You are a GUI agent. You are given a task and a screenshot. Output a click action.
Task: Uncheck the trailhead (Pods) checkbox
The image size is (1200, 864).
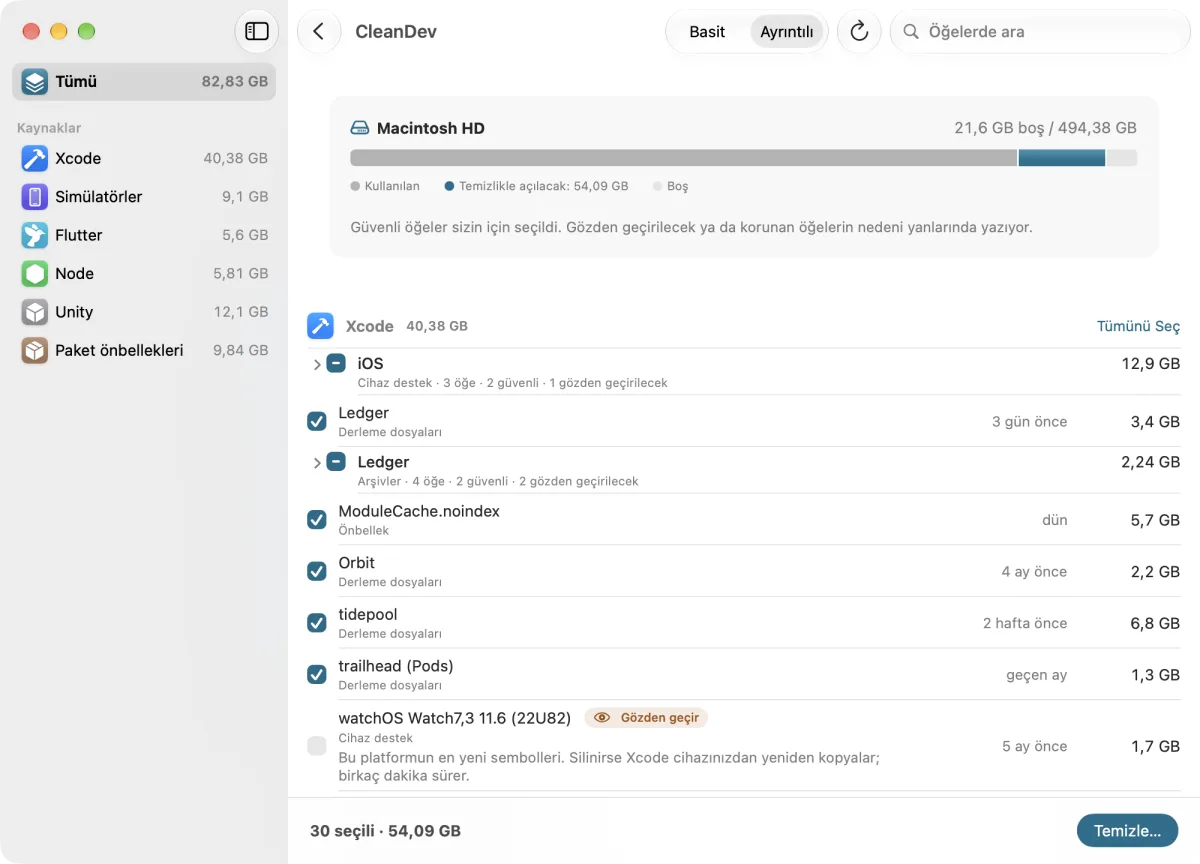coord(317,675)
